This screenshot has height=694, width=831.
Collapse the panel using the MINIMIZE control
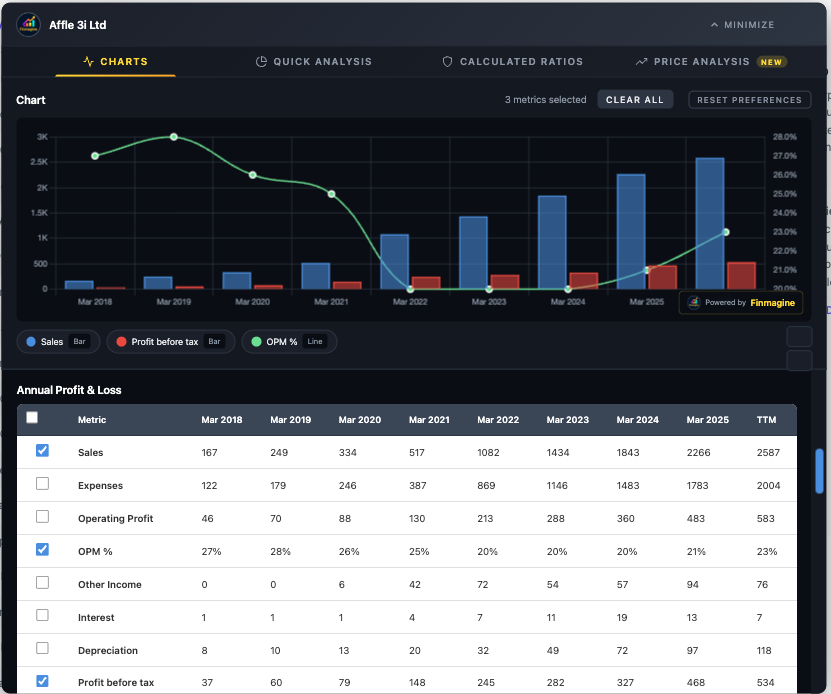tap(742, 25)
